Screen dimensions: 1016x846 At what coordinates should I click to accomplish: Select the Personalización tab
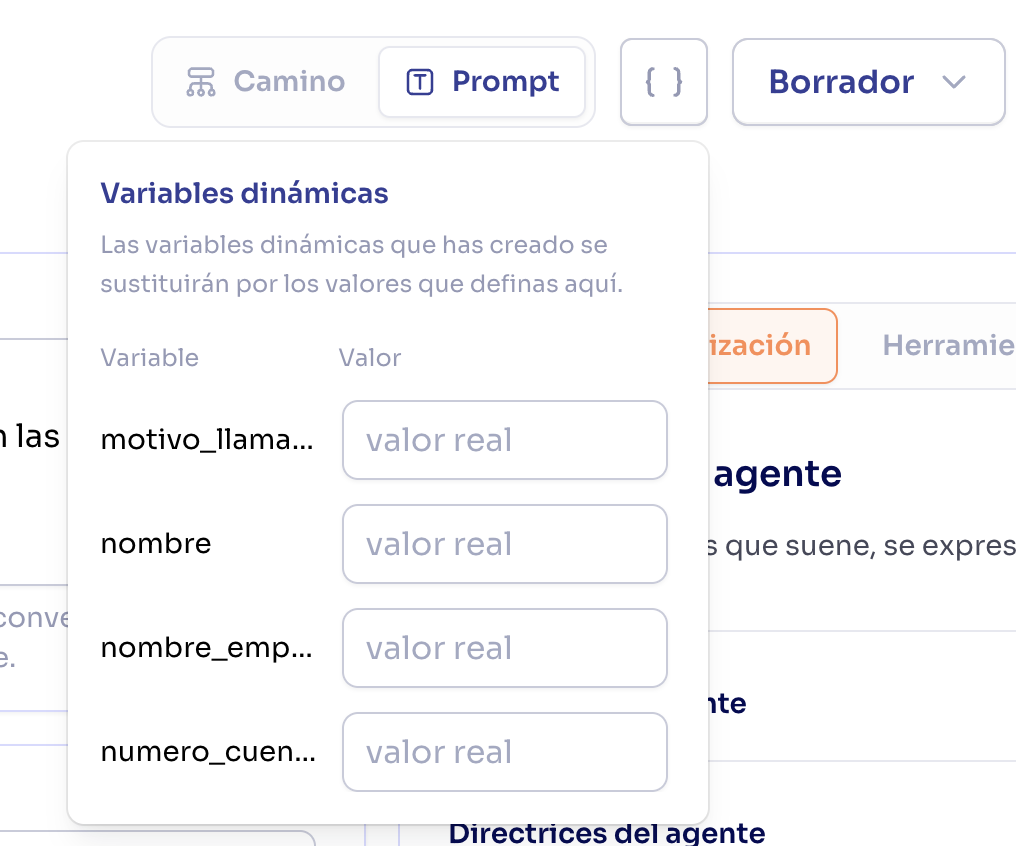770,345
